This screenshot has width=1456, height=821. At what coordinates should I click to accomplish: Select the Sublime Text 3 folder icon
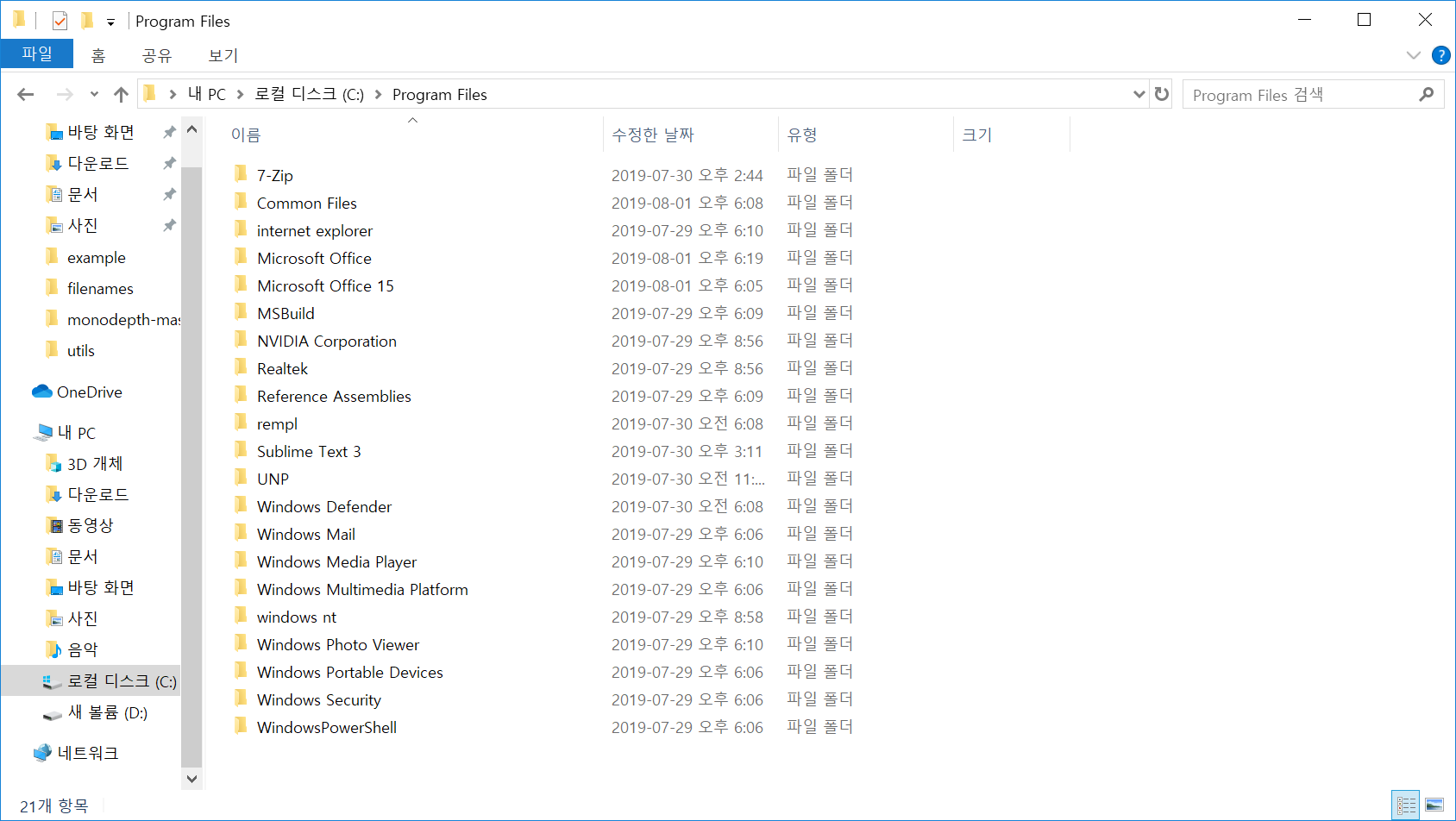pyautogui.click(x=241, y=450)
